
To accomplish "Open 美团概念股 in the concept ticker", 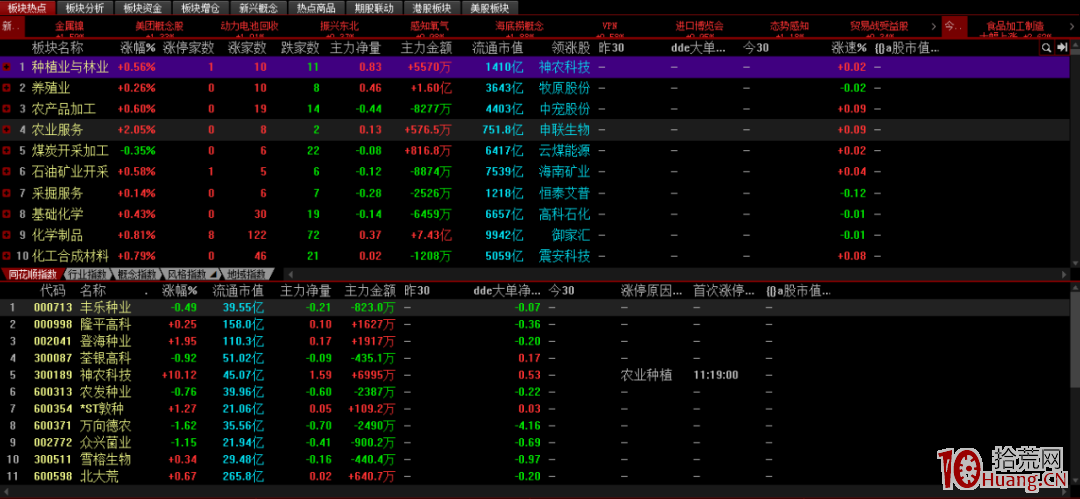I will coord(159,26).
